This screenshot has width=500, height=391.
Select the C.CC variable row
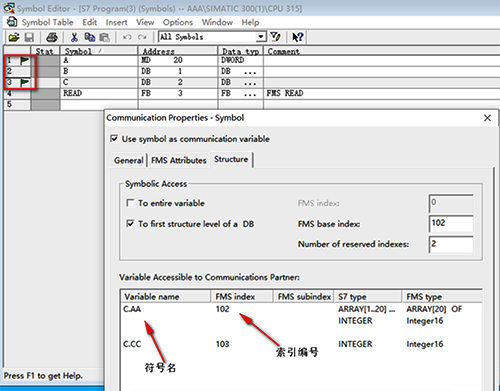point(301,344)
